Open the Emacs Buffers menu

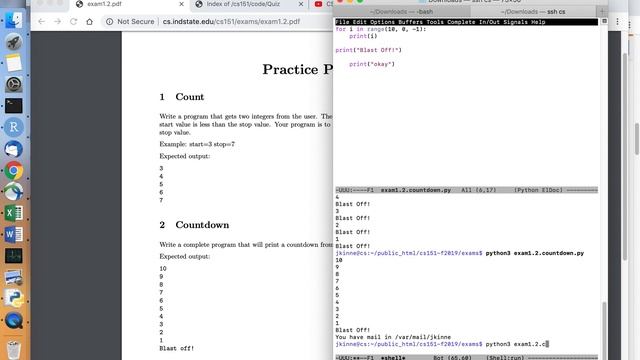pyautogui.click(x=410, y=22)
